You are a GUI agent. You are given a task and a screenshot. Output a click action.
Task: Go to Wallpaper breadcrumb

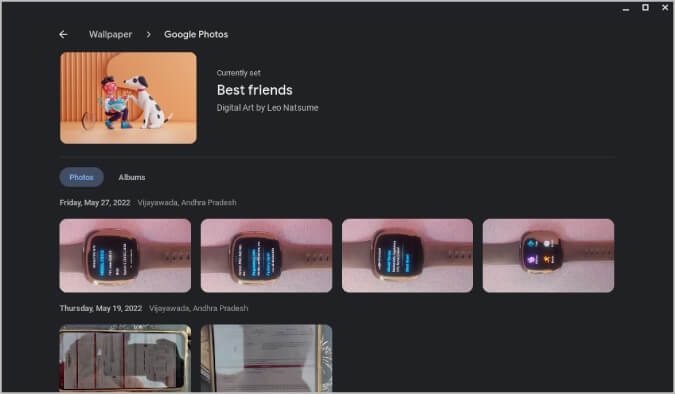(110, 34)
